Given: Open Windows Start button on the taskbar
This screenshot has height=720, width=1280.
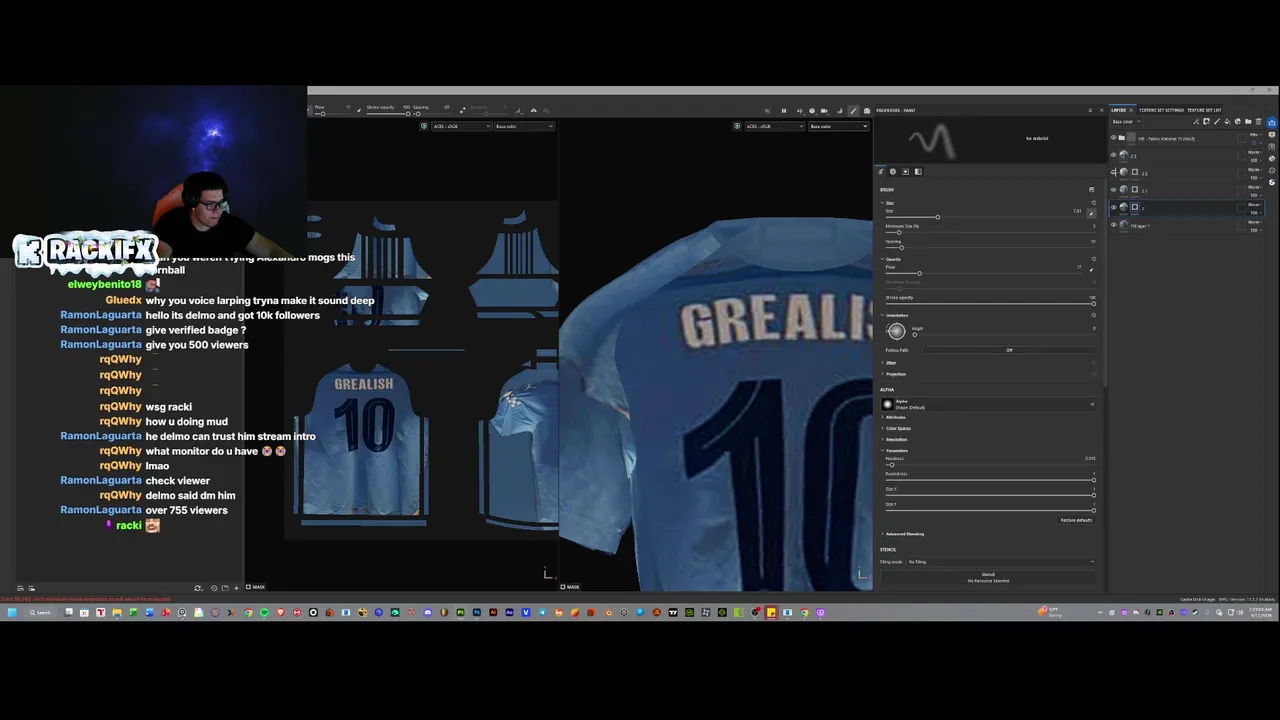Looking at the screenshot, I should click(x=11, y=612).
